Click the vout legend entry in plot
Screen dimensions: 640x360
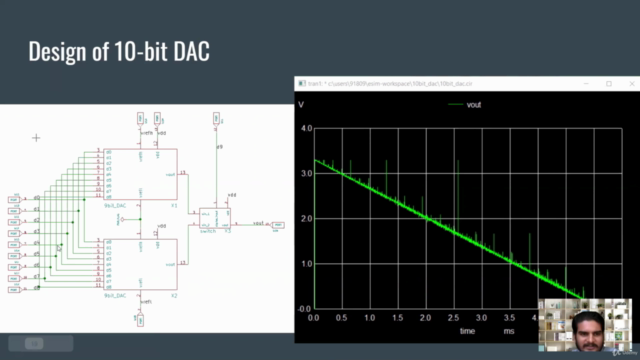pos(474,104)
